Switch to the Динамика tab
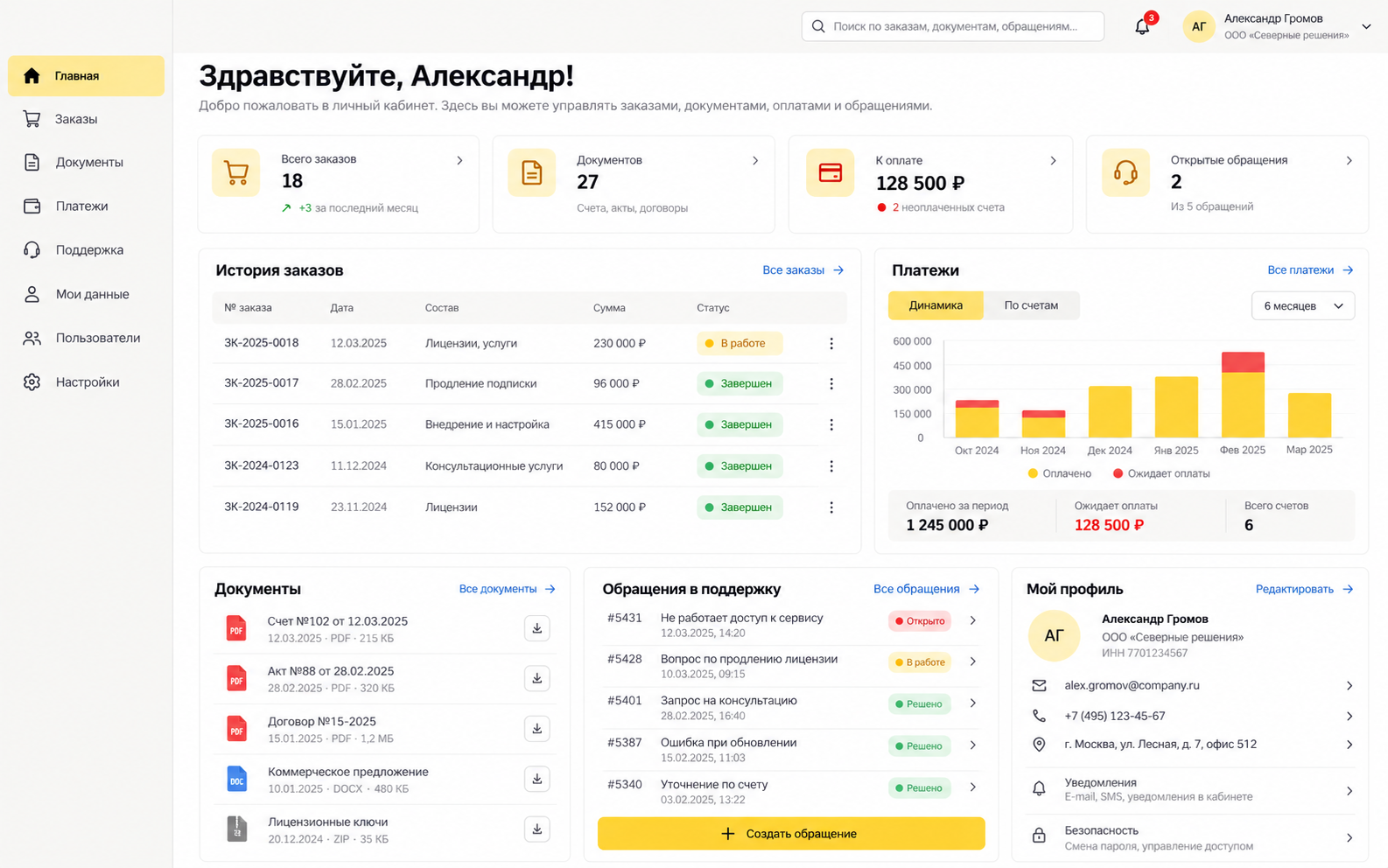1388x868 pixels. [936, 305]
